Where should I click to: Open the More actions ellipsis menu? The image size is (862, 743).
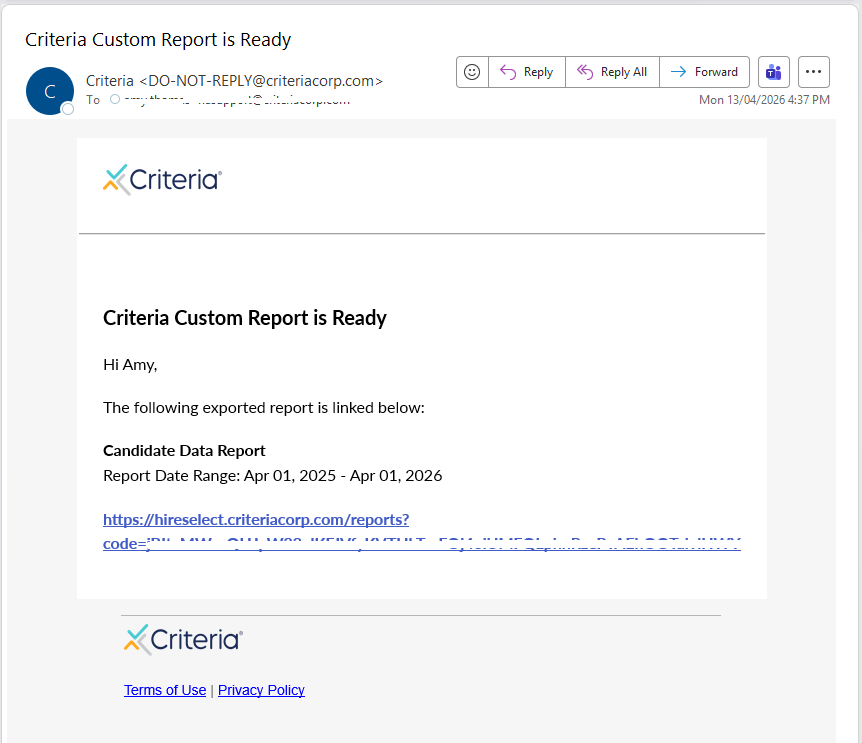814,72
